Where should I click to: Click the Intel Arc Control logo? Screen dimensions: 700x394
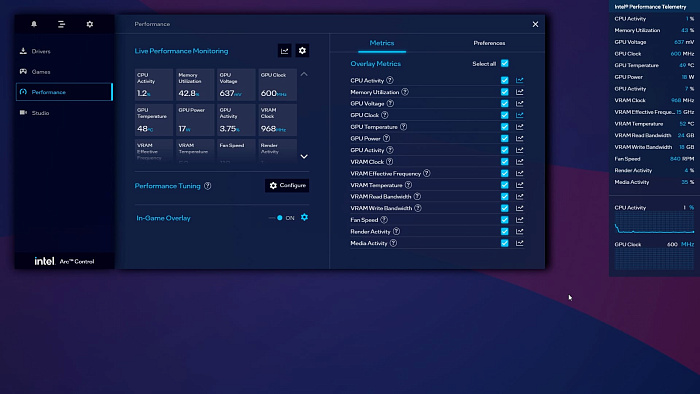(64, 261)
